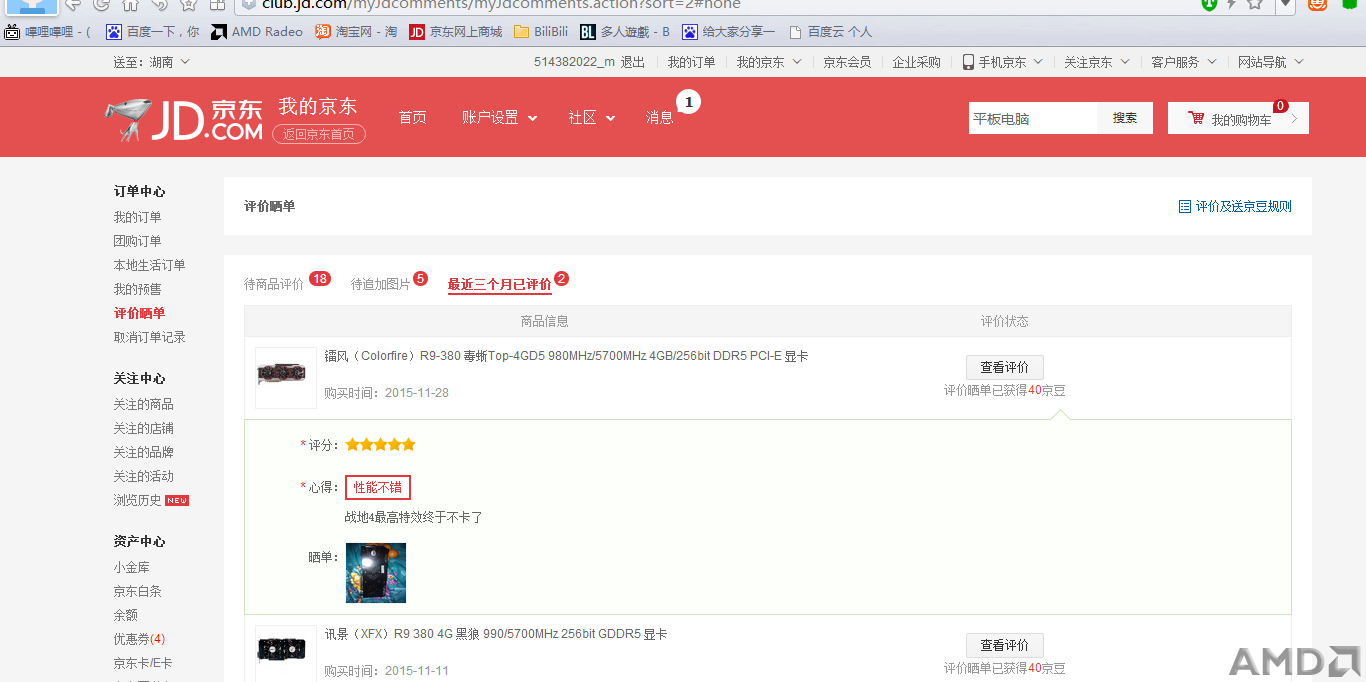The height and width of the screenshot is (682, 1366).
Task: Open 我的预售 in sidebar
Action: tap(138, 289)
